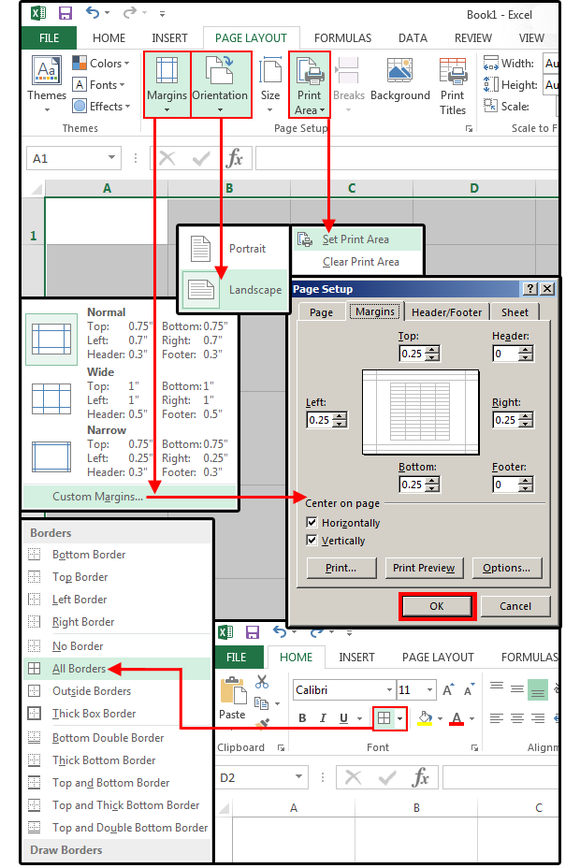This screenshot has width=580, height=868.
Task: Click the Cut scissors icon
Action: (x=262, y=681)
